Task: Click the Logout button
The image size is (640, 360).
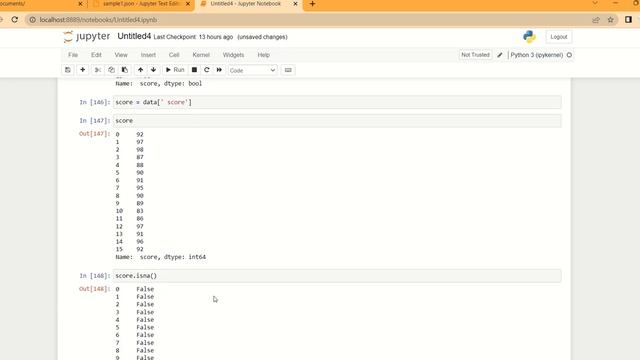Action: (559, 37)
